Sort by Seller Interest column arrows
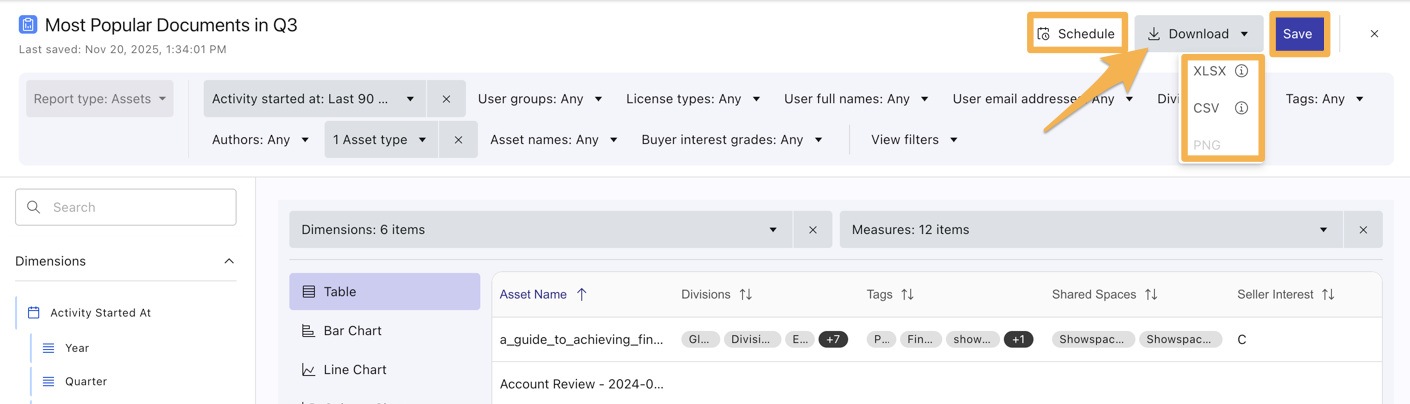This screenshot has height=404, width=1410. [1328, 295]
